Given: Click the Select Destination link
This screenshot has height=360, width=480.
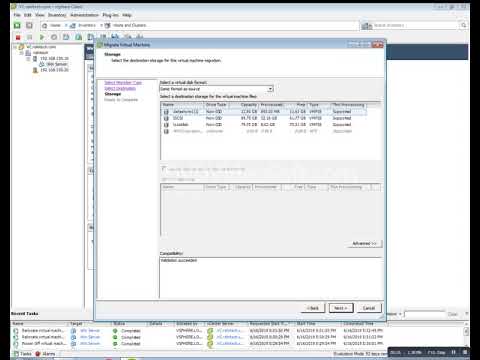Looking at the screenshot, I should point(120,88).
